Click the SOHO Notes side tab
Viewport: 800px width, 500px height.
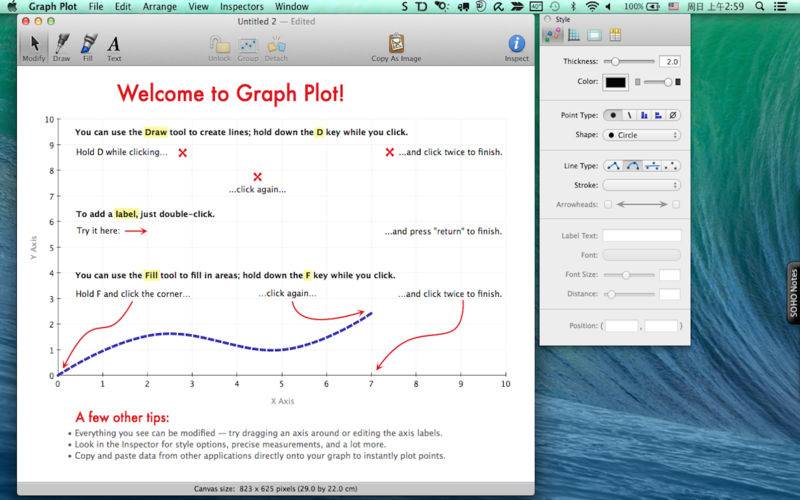click(x=793, y=293)
